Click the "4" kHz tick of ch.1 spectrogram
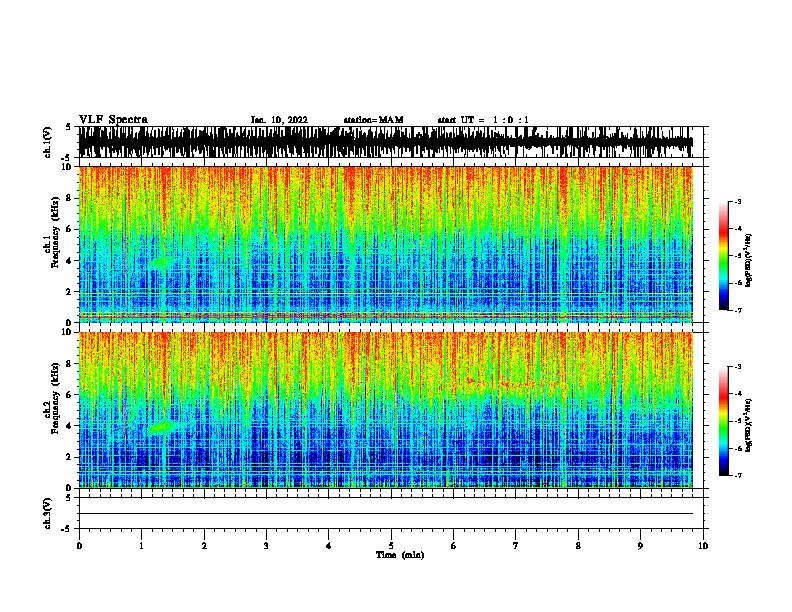This screenshot has height=612, width=792. [x=69, y=261]
